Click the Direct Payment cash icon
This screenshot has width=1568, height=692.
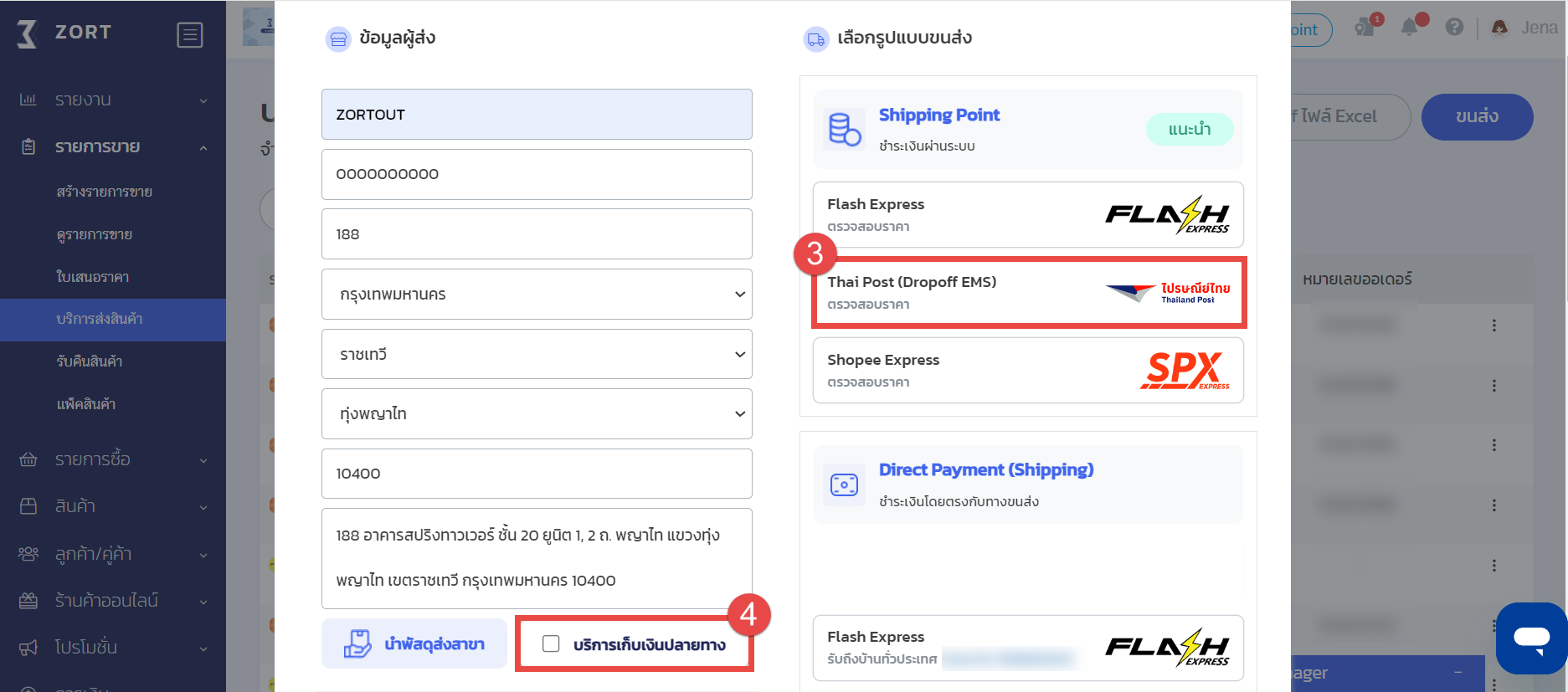[844, 484]
